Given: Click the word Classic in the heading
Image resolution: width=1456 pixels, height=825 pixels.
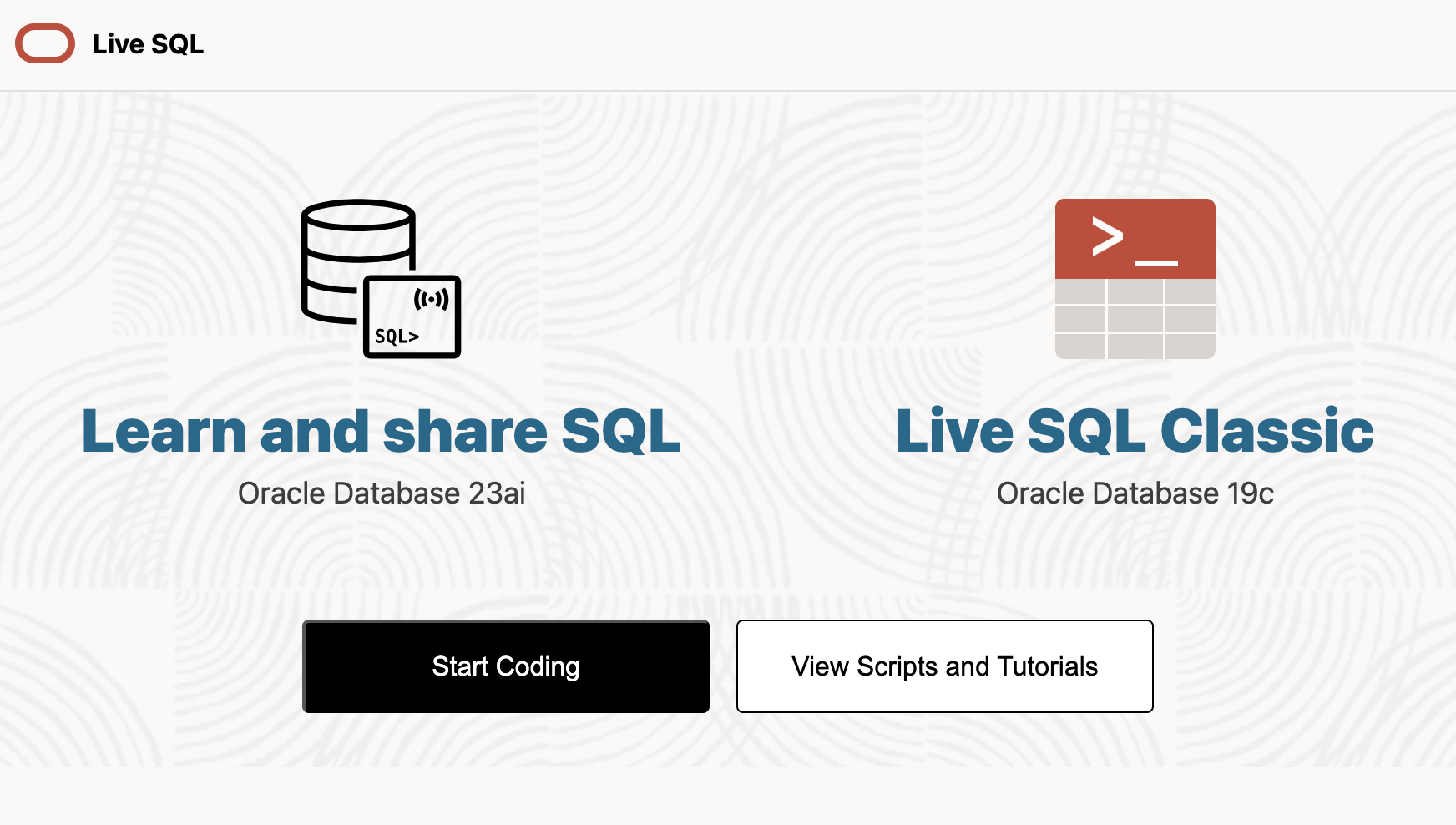Looking at the screenshot, I should pos(1266,432).
